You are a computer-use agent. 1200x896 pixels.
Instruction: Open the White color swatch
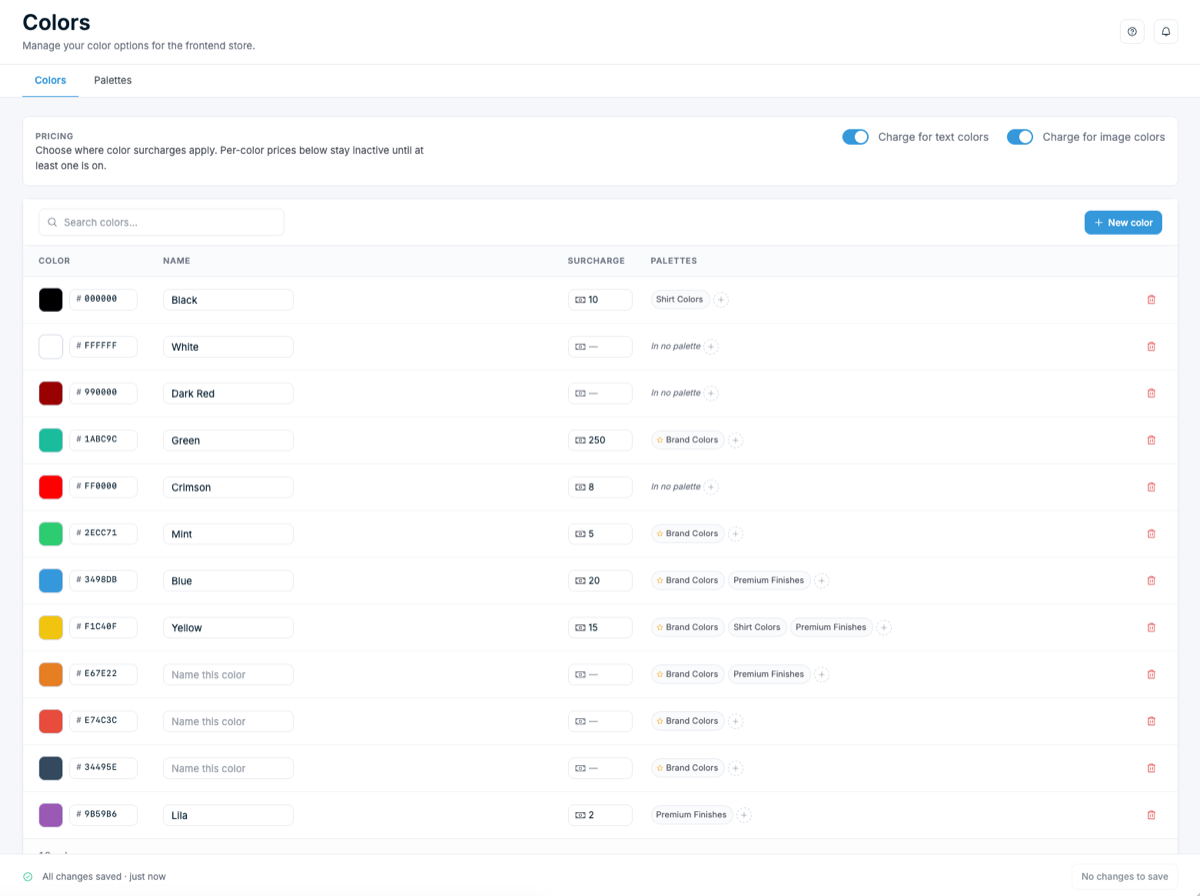tap(51, 347)
